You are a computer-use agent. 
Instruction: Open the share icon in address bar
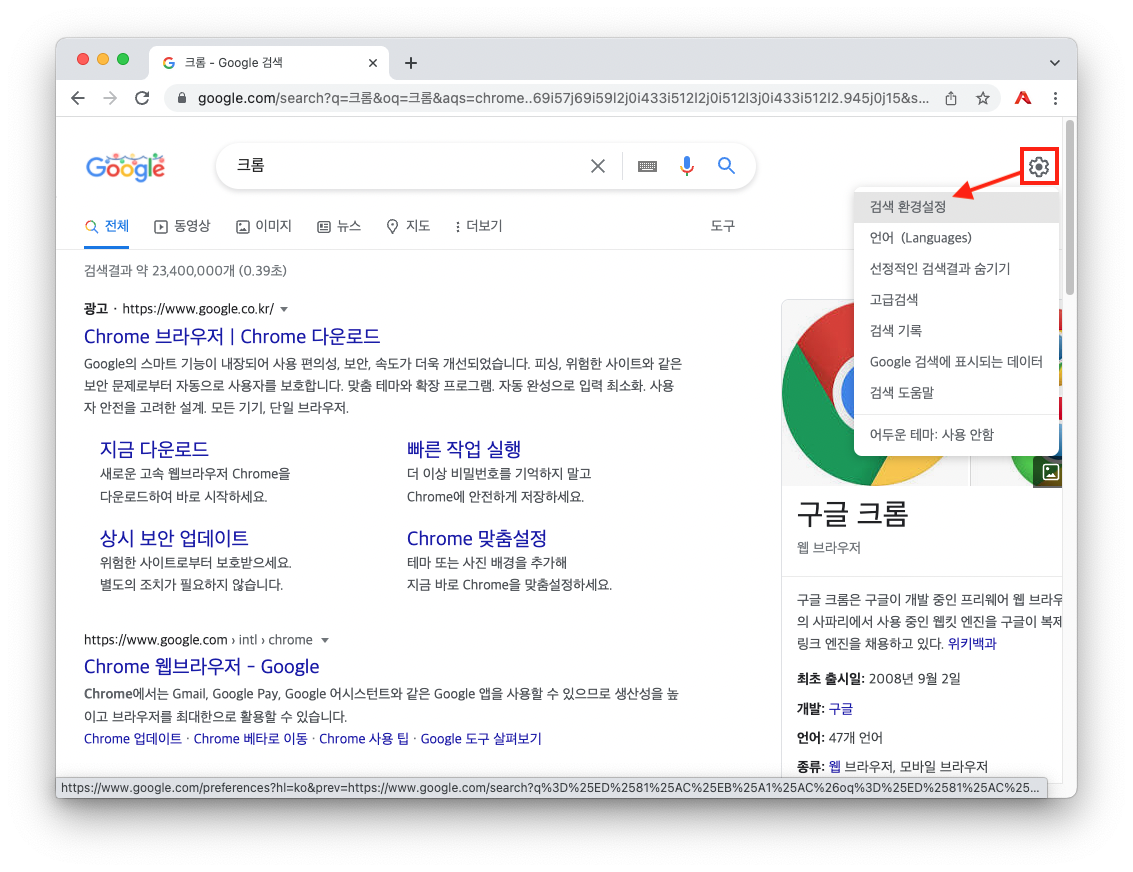[951, 98]
